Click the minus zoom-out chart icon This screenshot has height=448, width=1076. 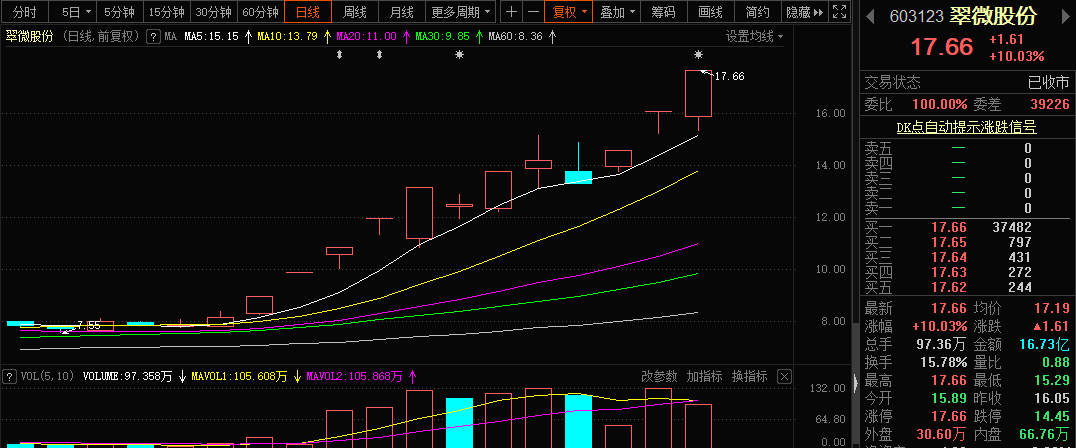pyautogui.click(x=533, y=12)
